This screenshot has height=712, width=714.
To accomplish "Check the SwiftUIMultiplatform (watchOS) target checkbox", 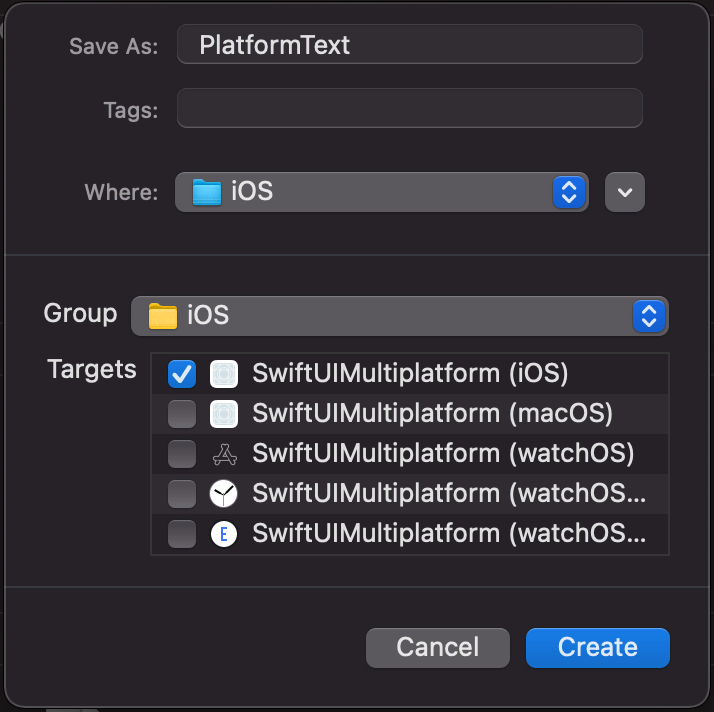I will click(x=182, y=454).
